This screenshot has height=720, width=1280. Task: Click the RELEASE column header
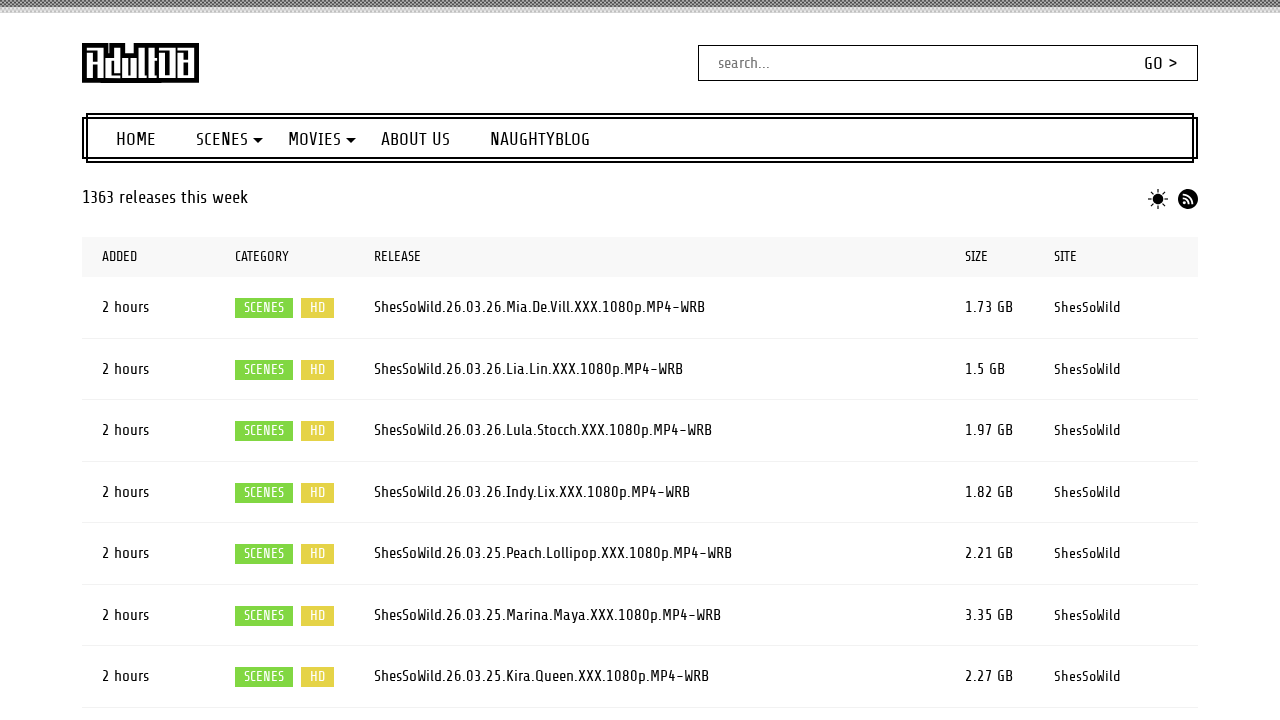[397, 257]
